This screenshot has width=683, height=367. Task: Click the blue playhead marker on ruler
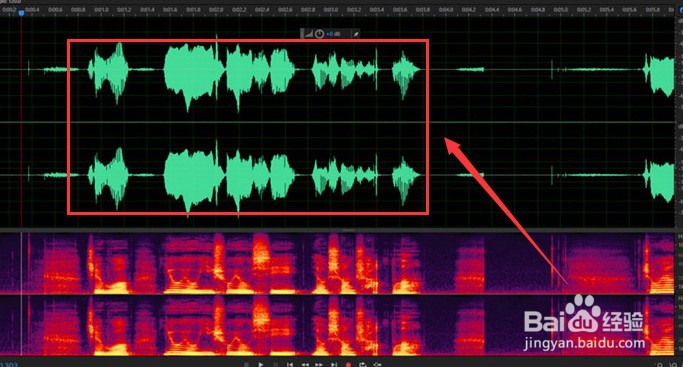point(21,13)
